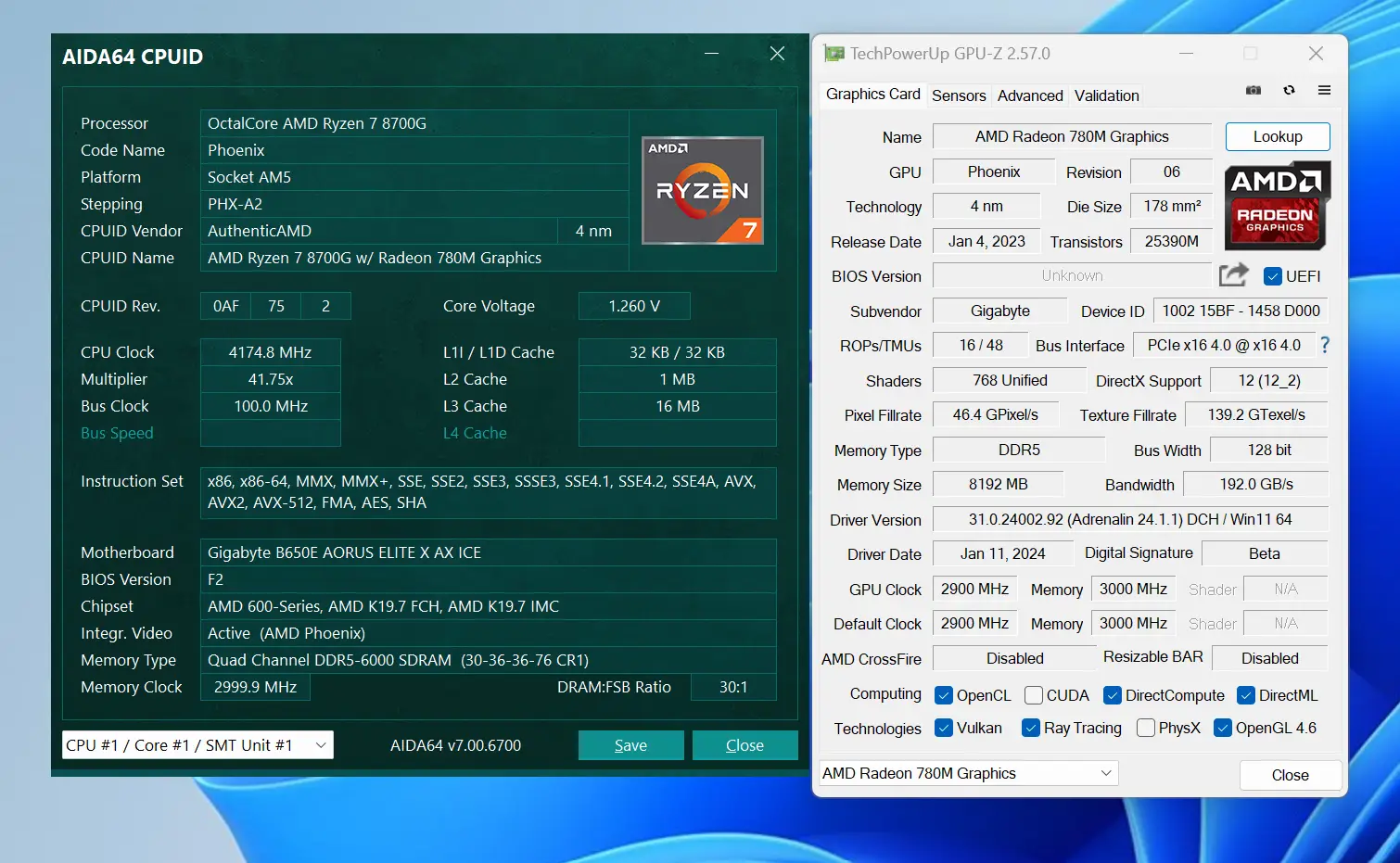
Task: Open the GPU-Z hamburger menu
Action: (1324, 91)
